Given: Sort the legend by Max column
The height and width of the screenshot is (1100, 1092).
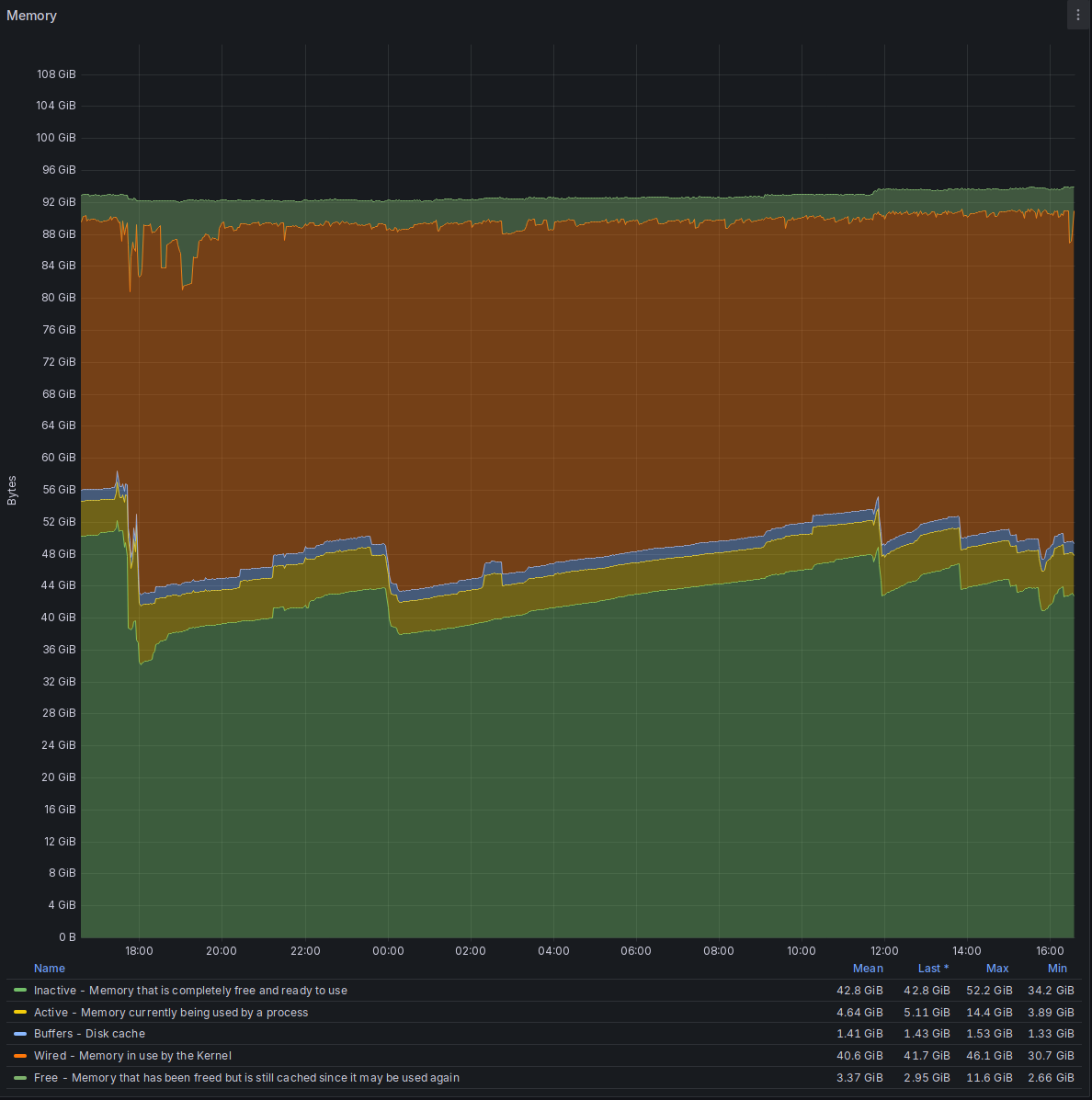Looking at the screenshot, I should (x=997, y=969).
